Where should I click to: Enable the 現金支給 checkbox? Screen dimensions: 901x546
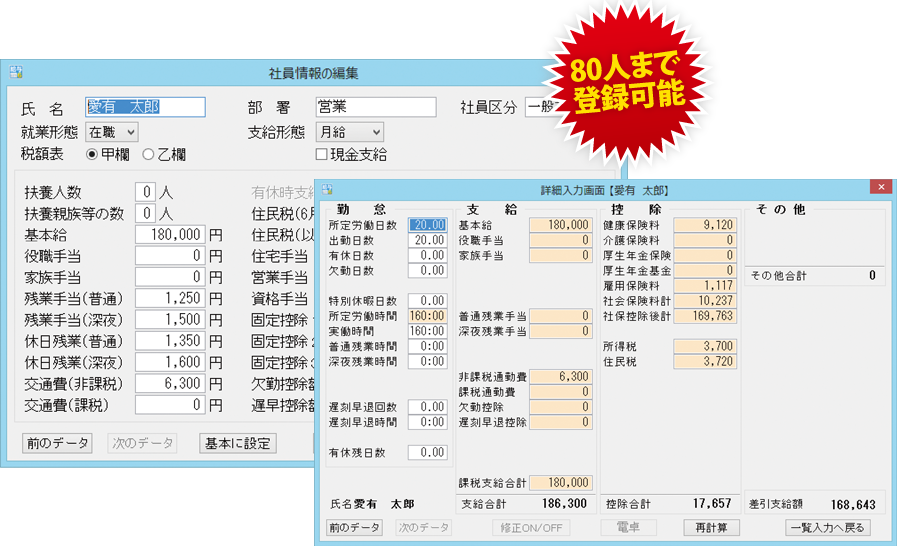point(322,155)
